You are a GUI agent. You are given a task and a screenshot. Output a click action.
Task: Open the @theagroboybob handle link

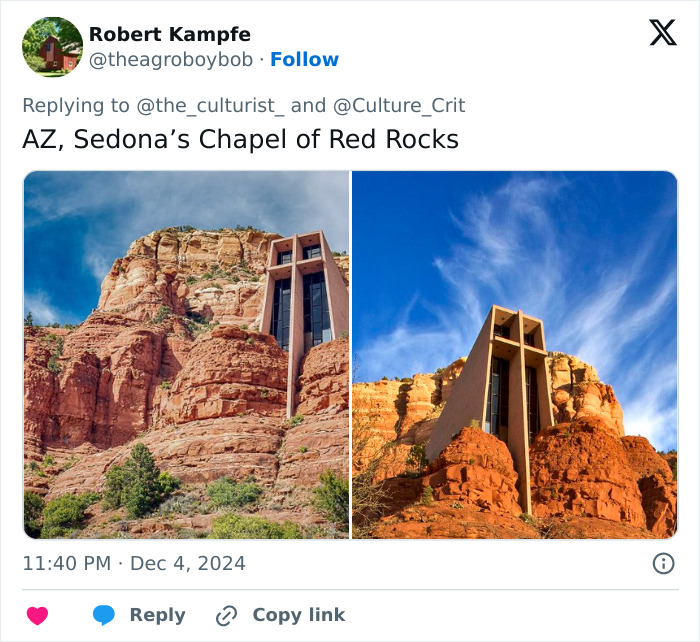pos(171,60)
